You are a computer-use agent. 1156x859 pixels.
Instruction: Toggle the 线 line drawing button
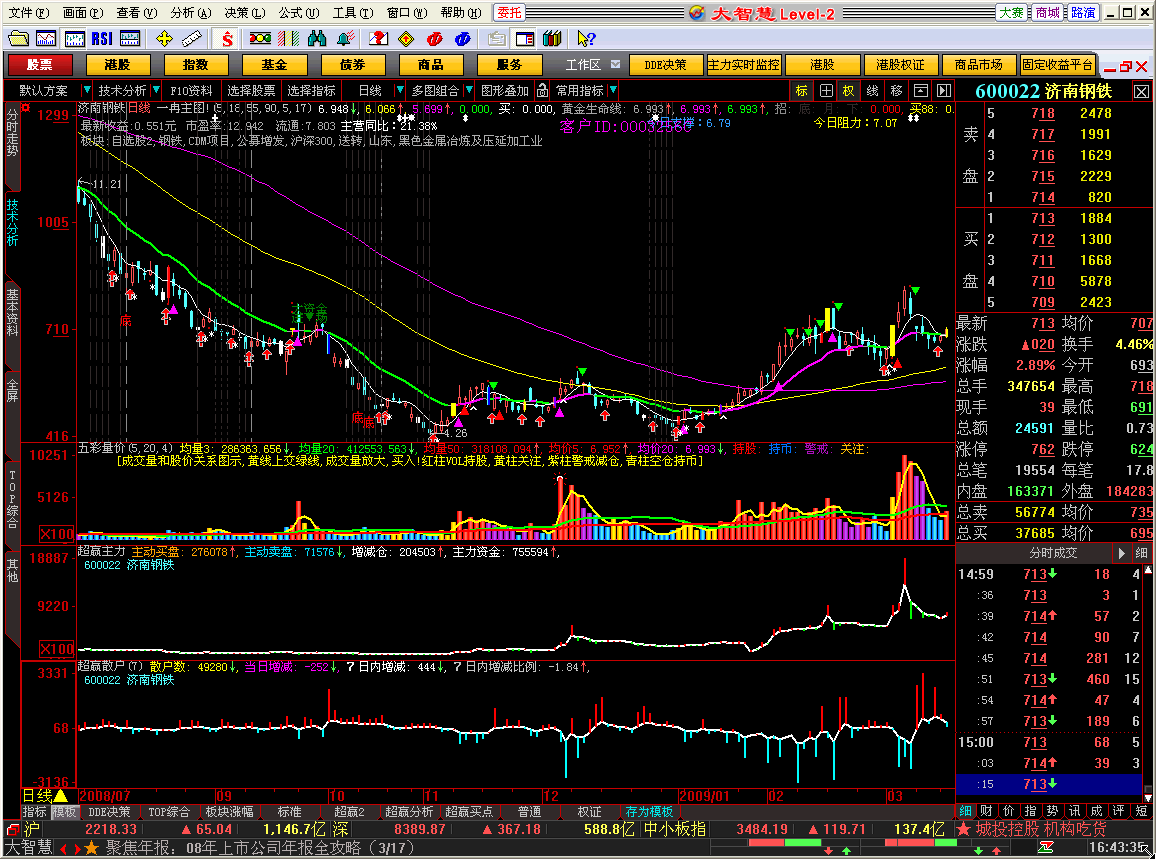873,91
